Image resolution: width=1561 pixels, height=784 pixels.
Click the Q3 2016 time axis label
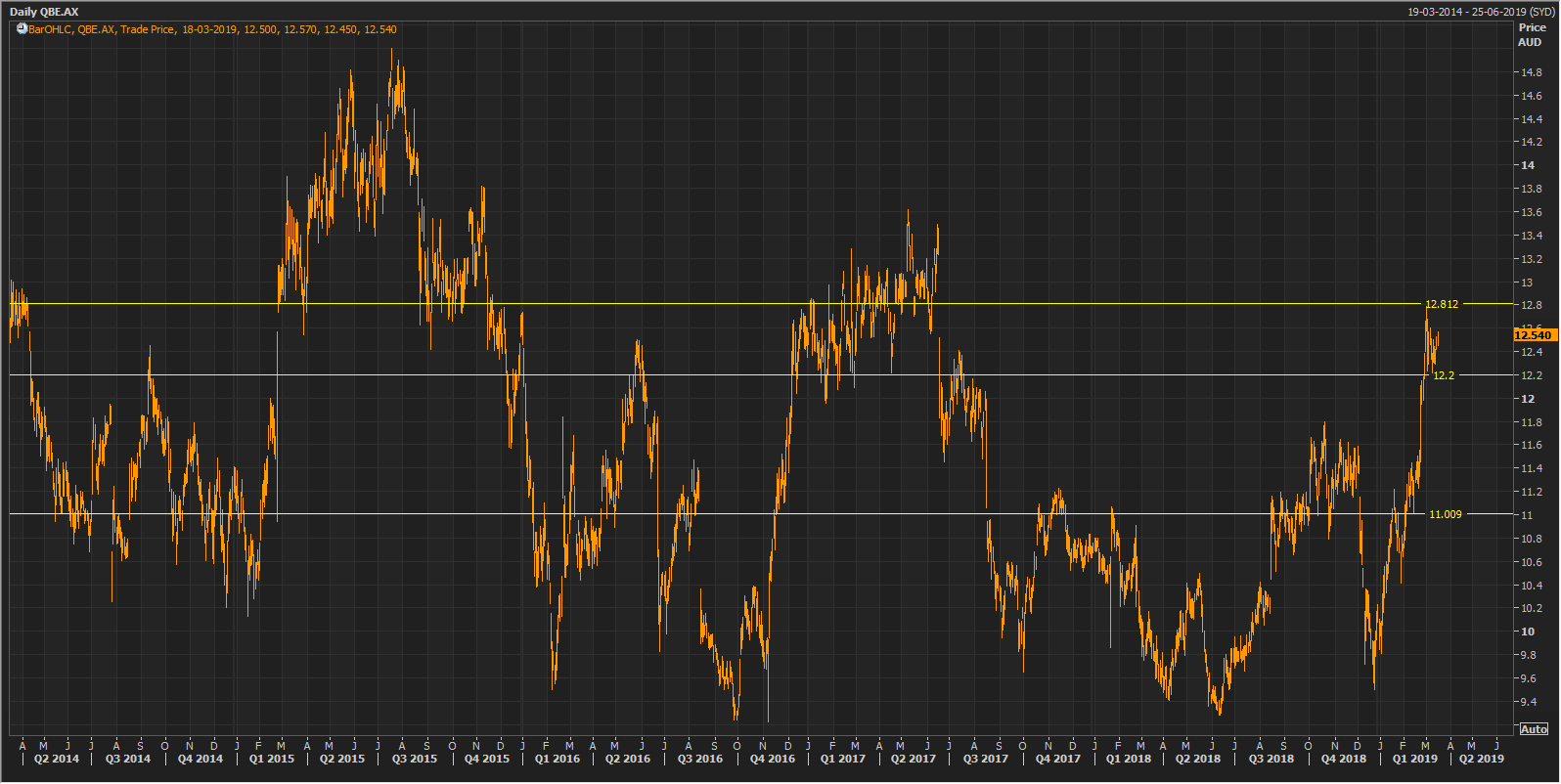click(700, 759)
